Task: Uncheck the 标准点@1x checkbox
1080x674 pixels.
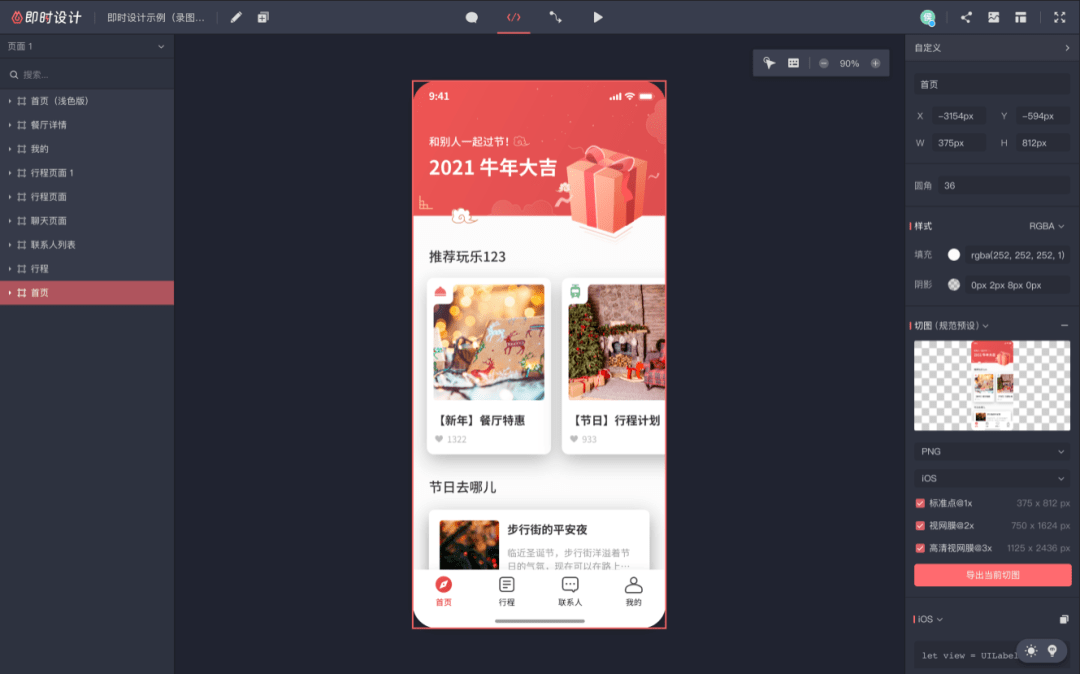Action: (920, 503)
